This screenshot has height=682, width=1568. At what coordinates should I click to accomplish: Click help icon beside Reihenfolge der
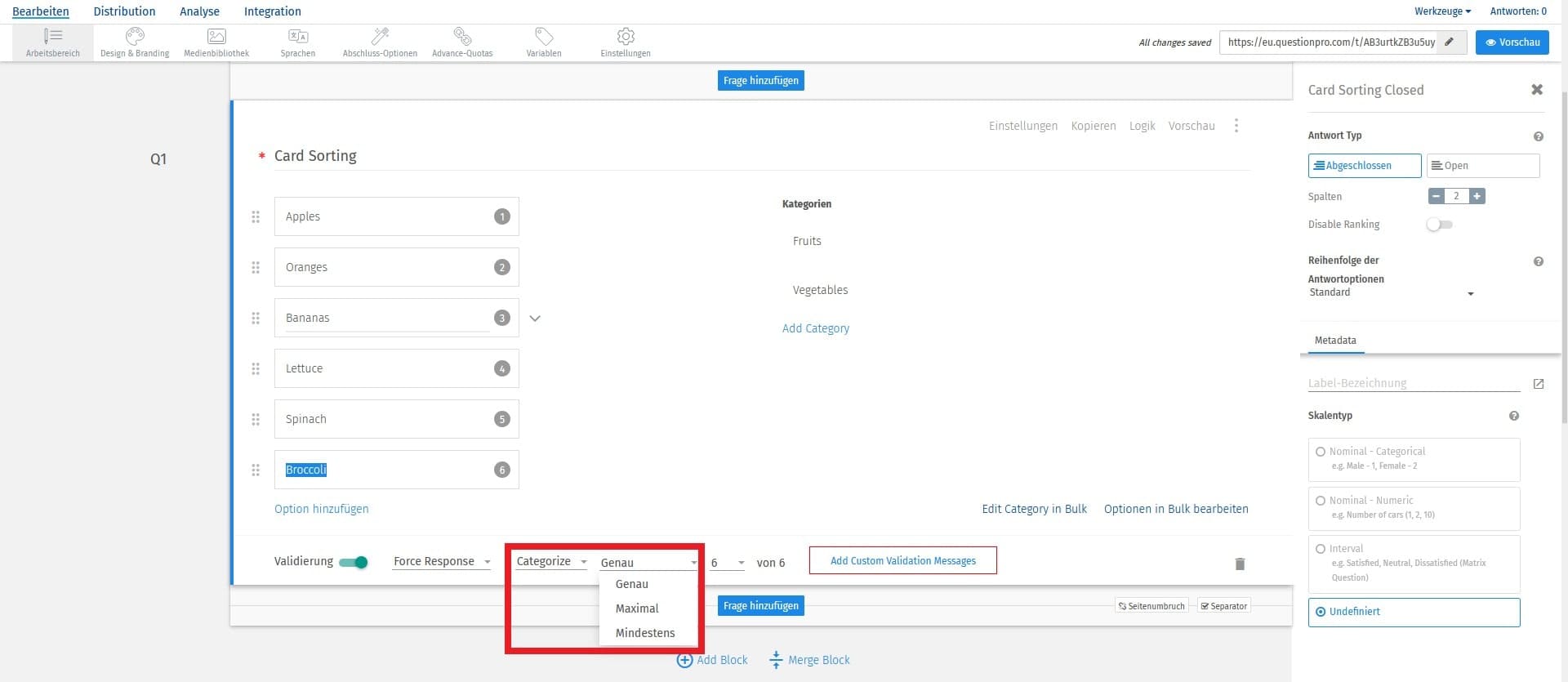click(x=1539, y=261)
